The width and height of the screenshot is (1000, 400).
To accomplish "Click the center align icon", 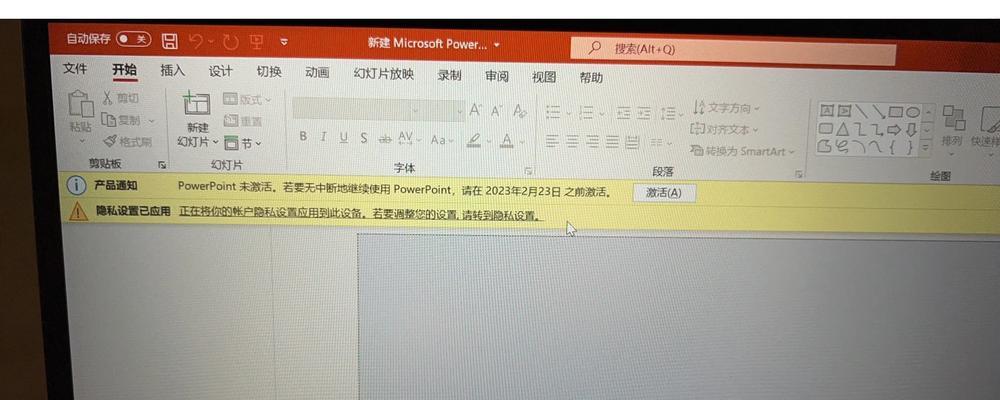I will (573, 142).
